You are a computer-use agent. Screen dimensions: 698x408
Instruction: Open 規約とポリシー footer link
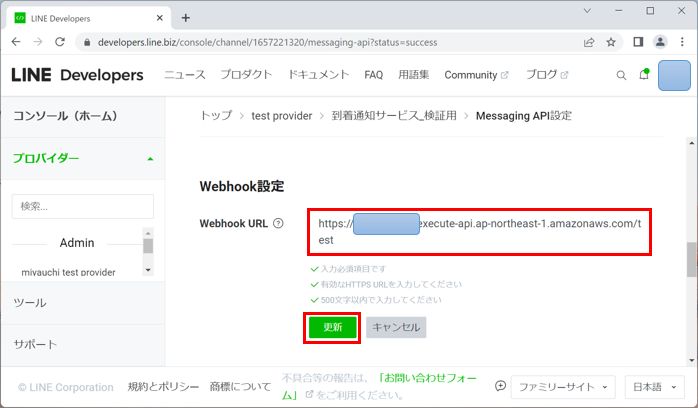tap(163, 387)
